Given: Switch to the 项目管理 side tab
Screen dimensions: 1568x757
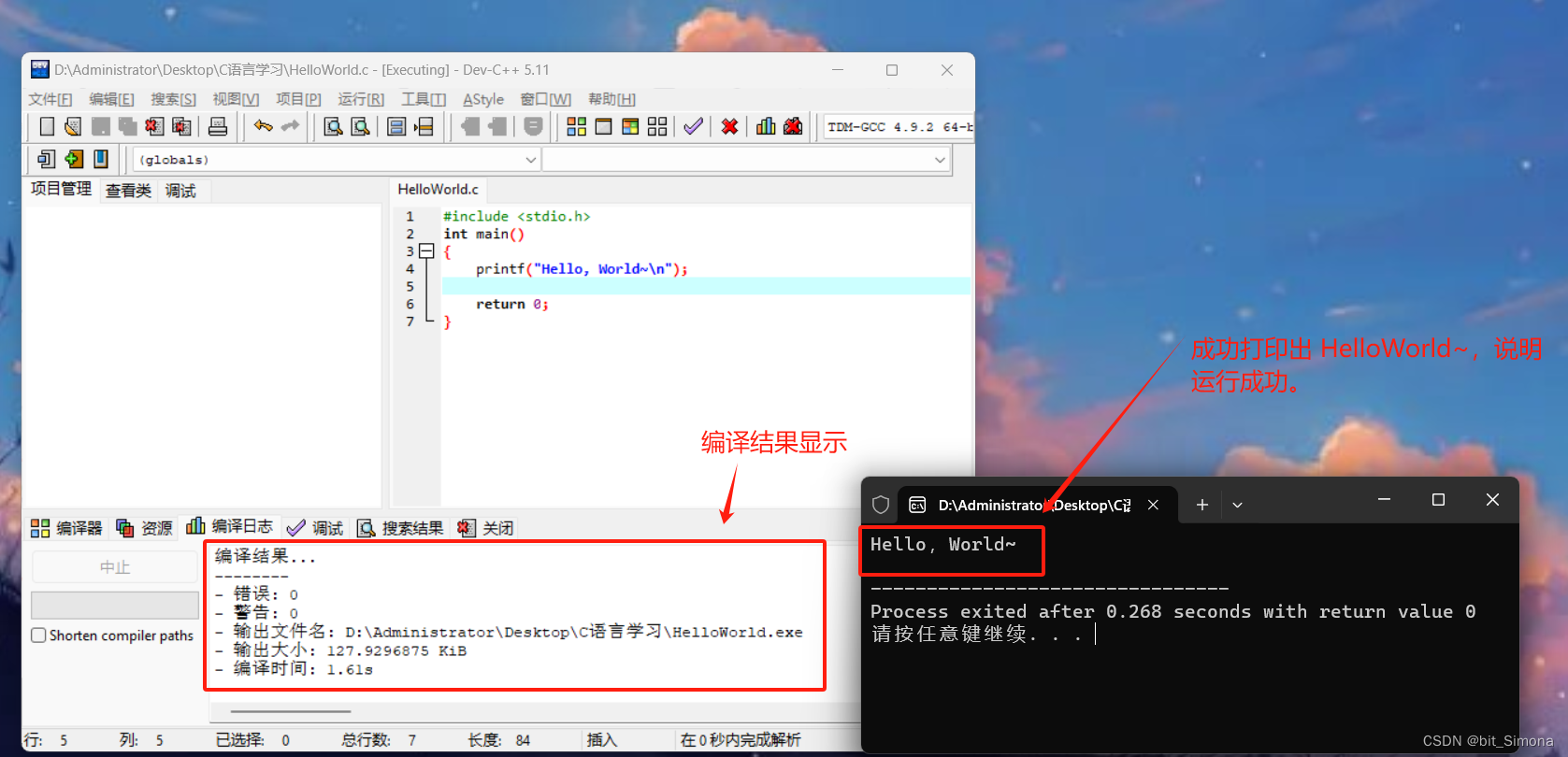Looking at the screenshot, I should [61, 189].
